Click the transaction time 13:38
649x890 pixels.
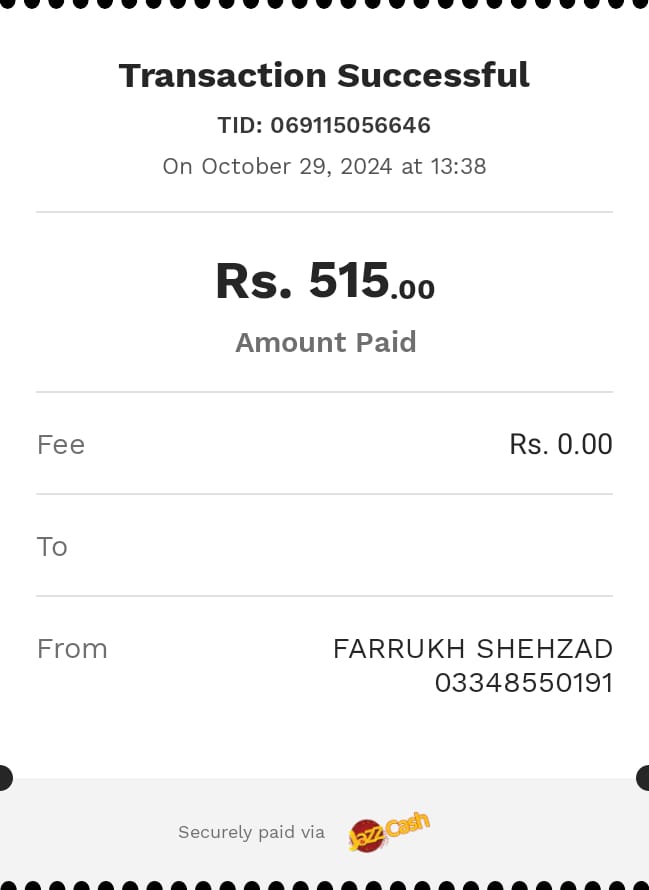[x=458, y=166]
